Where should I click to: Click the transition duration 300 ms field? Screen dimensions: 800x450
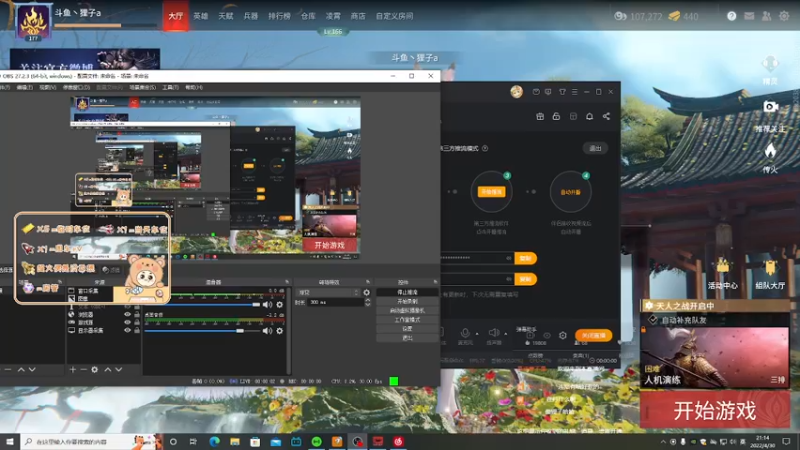[x=335, y=303]
